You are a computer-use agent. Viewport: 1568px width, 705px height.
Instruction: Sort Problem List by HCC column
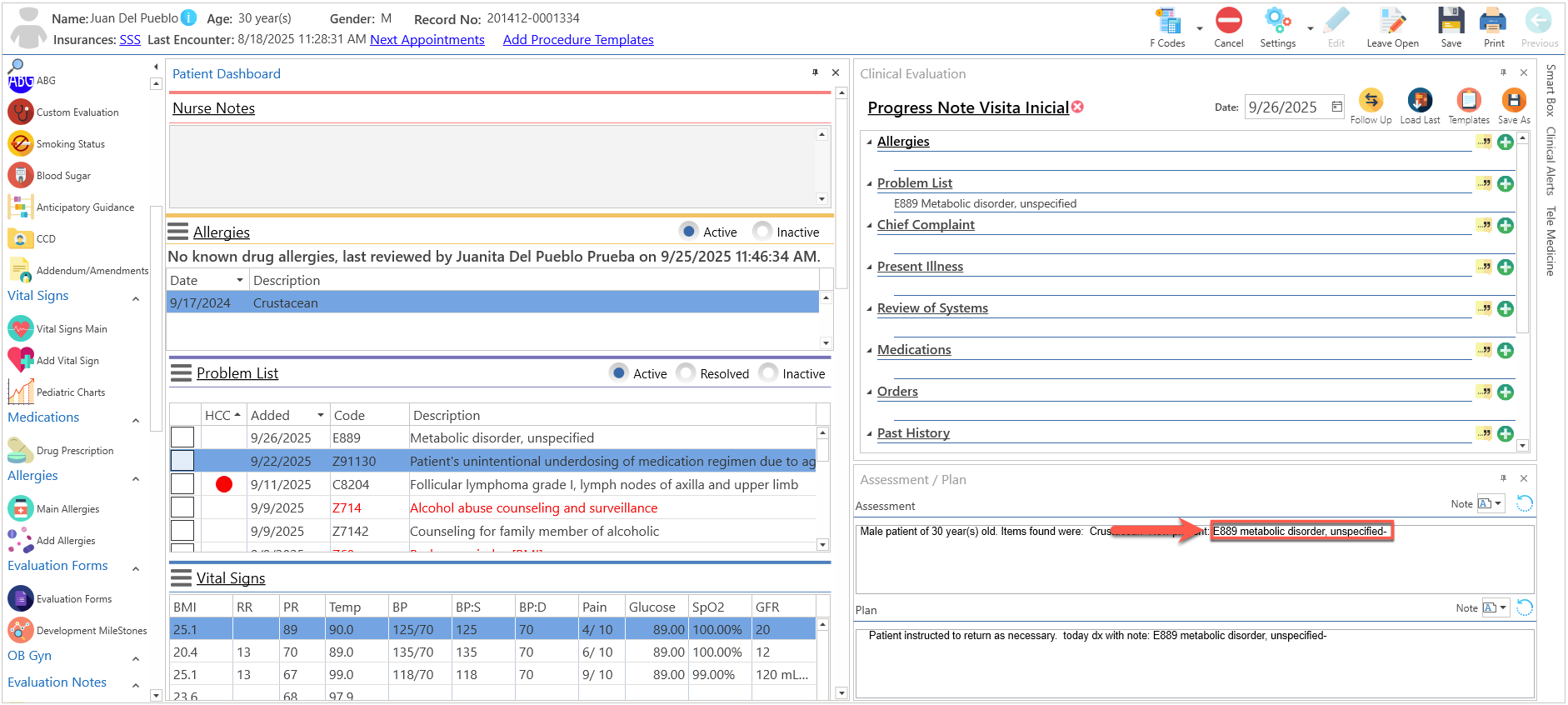222,415
